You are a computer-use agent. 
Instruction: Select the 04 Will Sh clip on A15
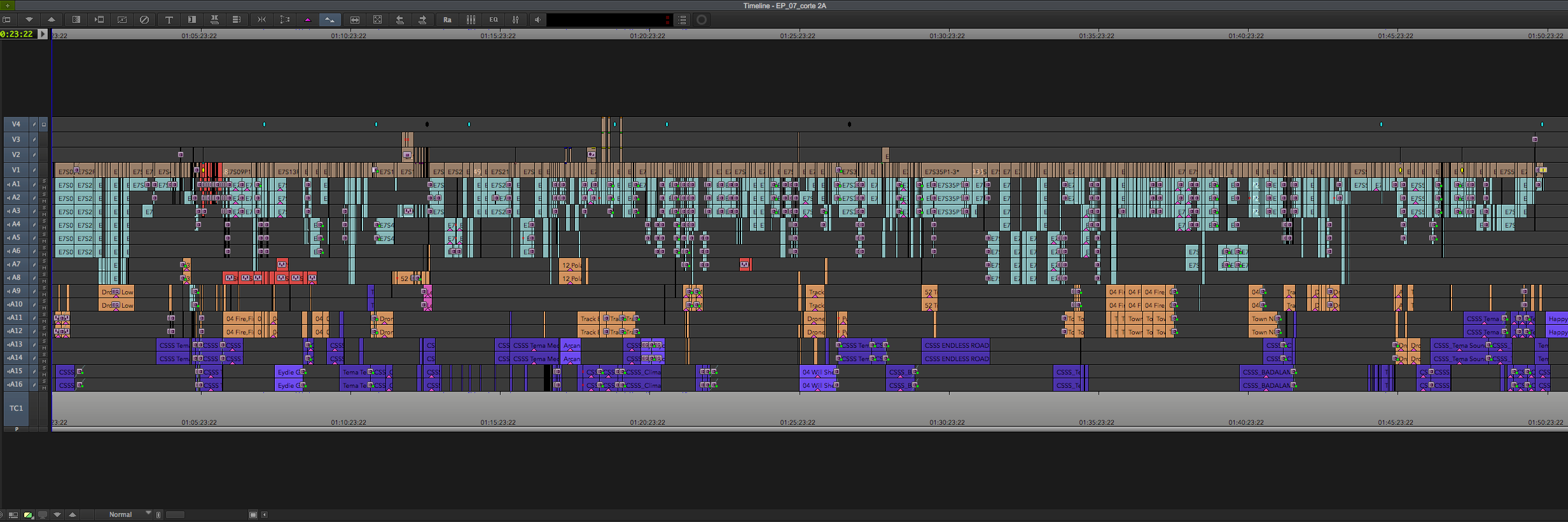[x=819, y=372]
